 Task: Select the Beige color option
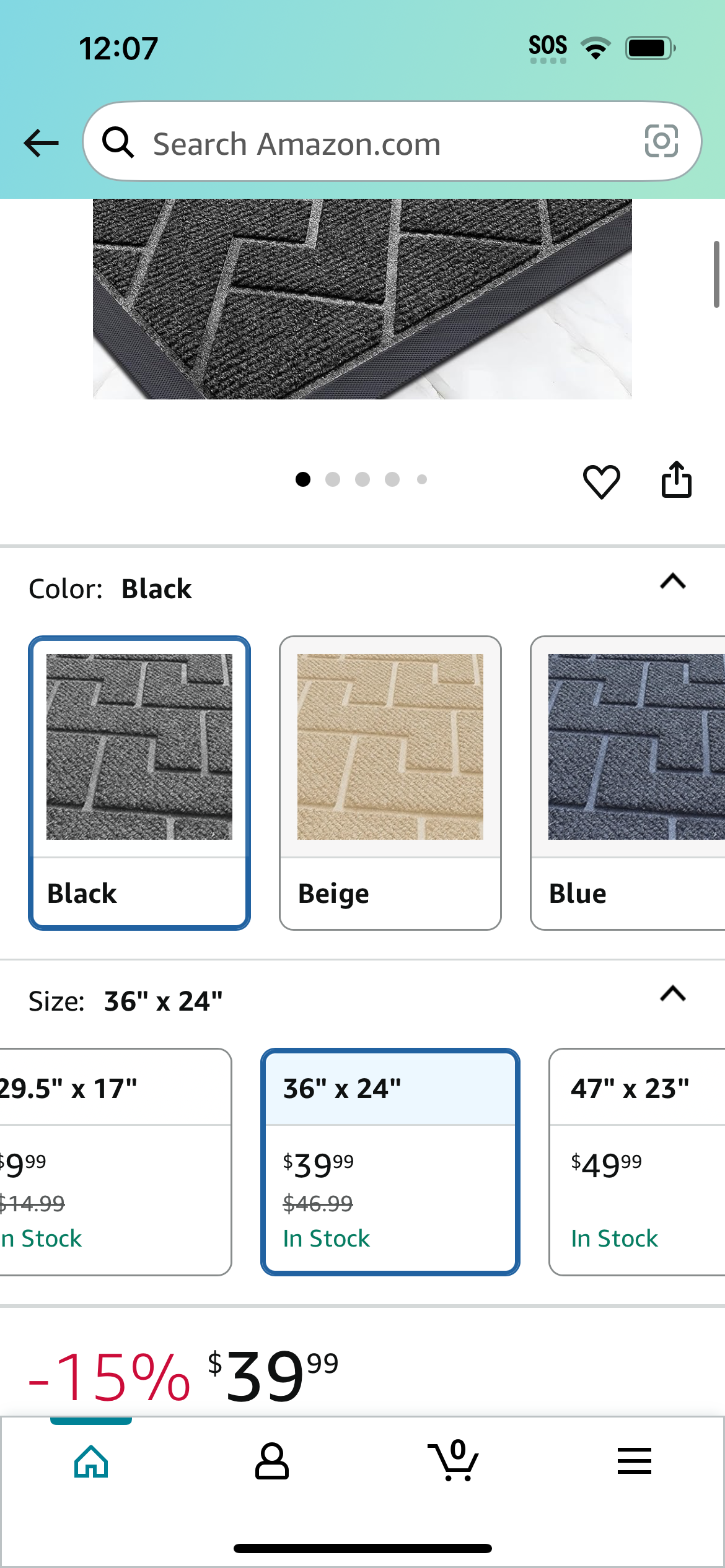coord(390,783)
